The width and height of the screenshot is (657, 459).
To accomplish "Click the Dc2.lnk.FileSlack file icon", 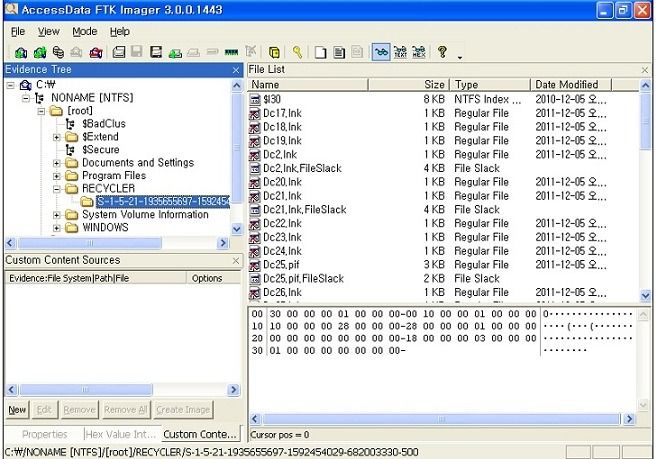I will (255, 169).
